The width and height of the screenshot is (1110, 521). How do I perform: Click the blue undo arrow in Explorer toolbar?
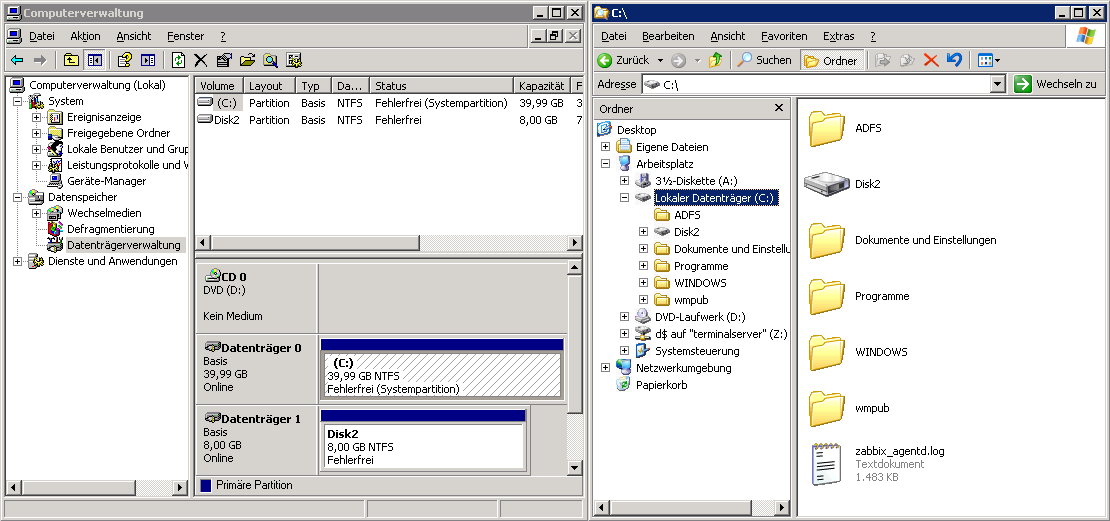tap(954, 60)
